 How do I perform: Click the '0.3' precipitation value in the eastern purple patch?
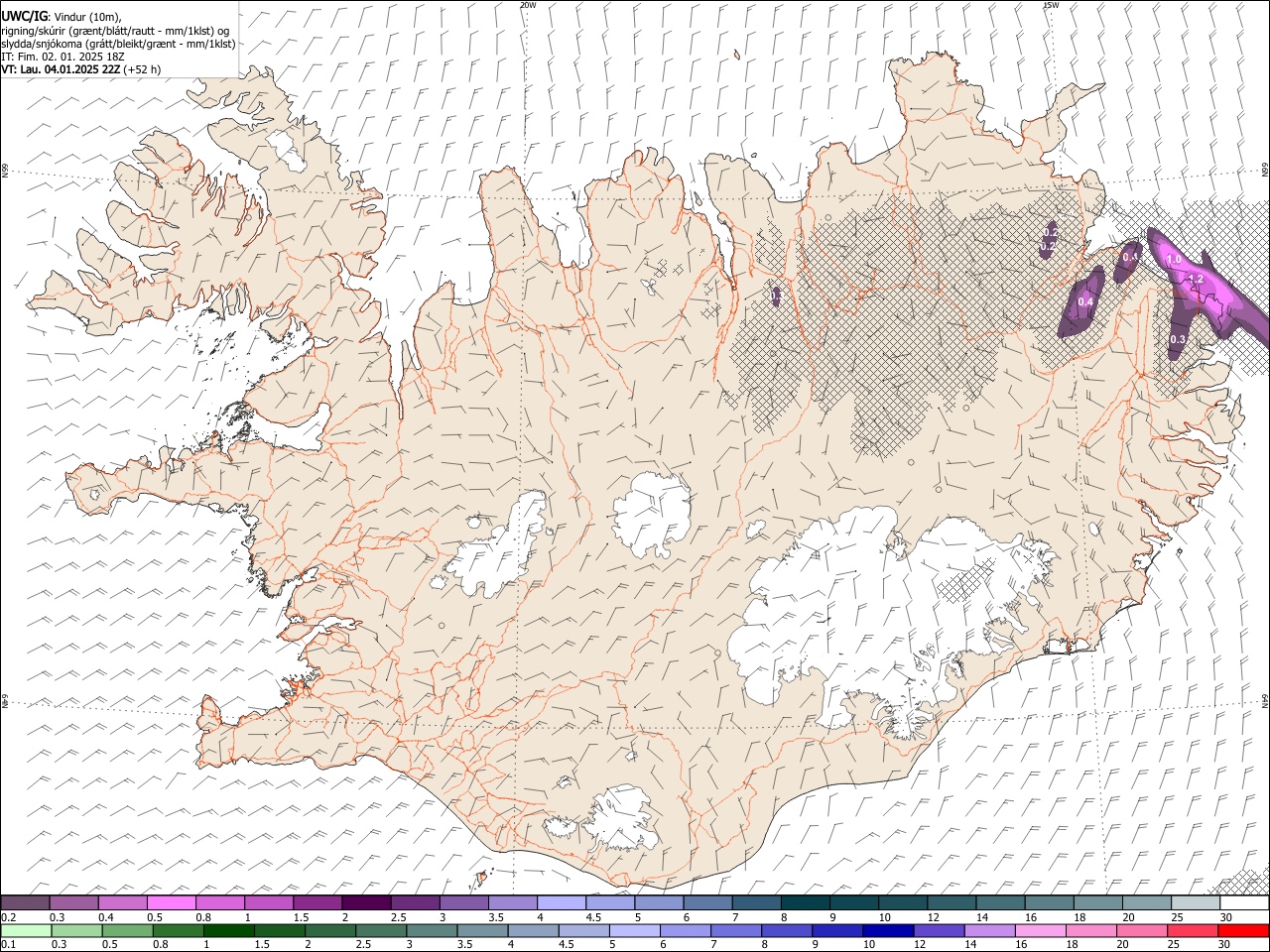pyautogui.click(x=1178, y=339)
